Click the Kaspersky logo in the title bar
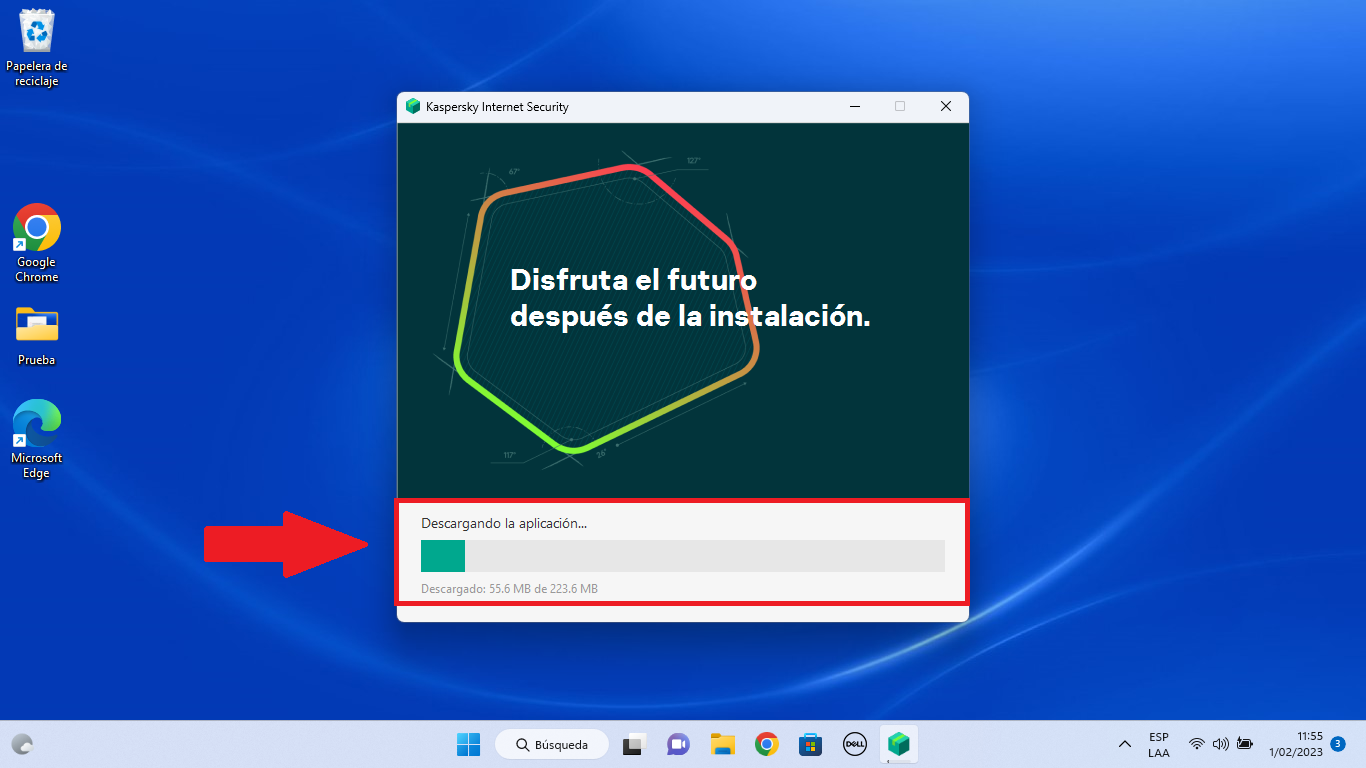The image size is (1366, 768). click(x=413, y=107)
